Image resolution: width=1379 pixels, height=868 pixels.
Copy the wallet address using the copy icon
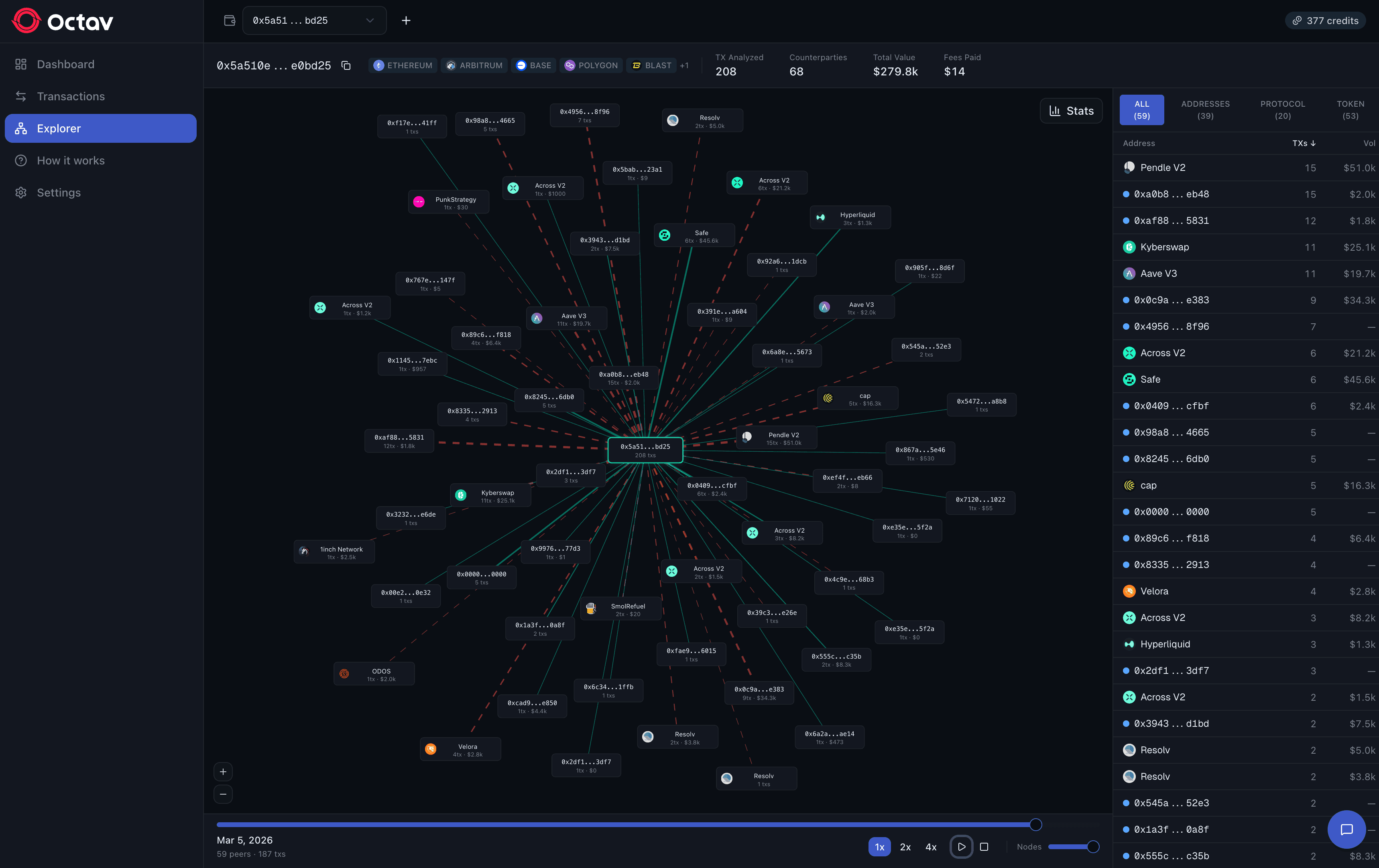click(346, 65)
